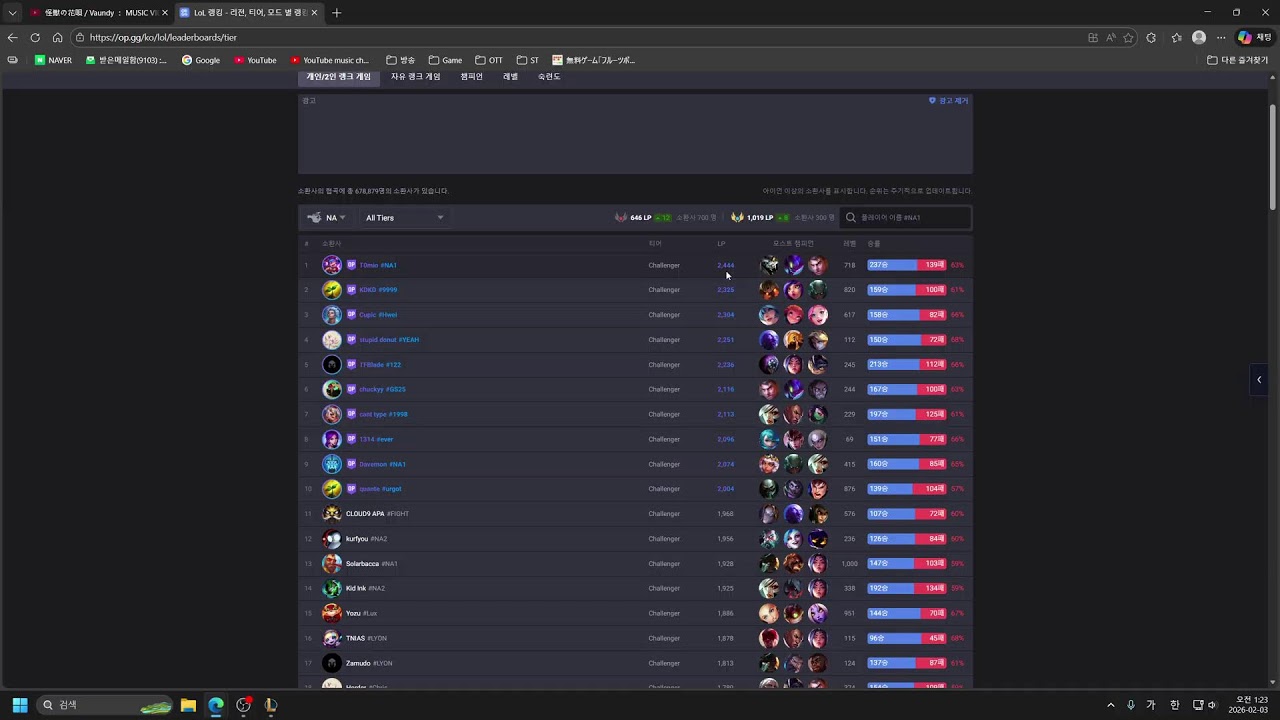Open the NA region dropdown

[x=326, y=217]
